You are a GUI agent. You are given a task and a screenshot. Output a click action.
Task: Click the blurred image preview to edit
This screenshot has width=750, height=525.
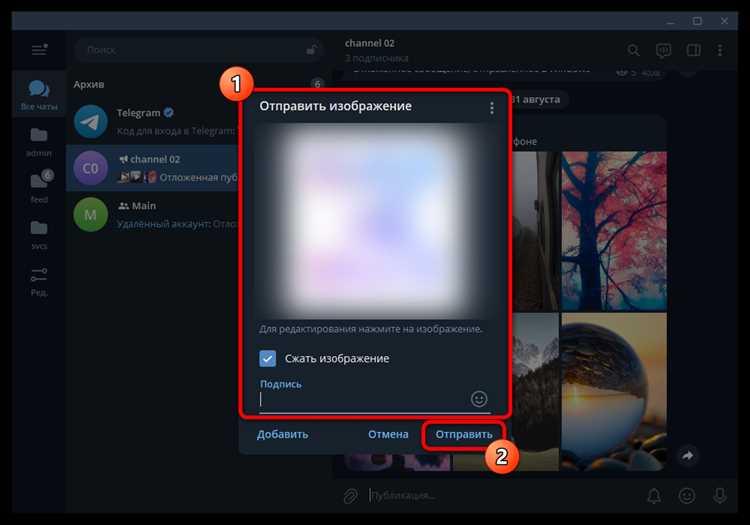374,221
